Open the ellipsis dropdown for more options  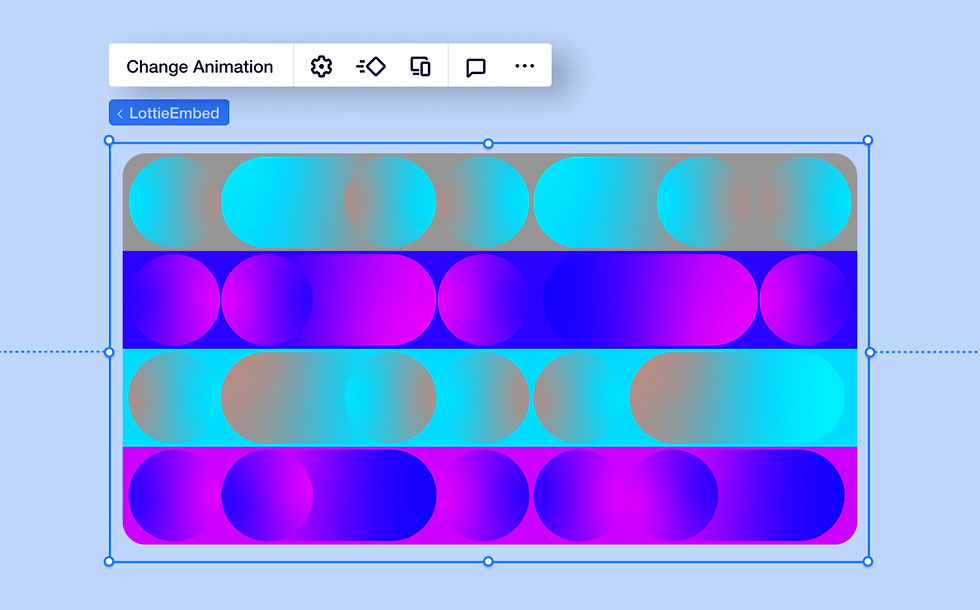(x=524, y=66)
